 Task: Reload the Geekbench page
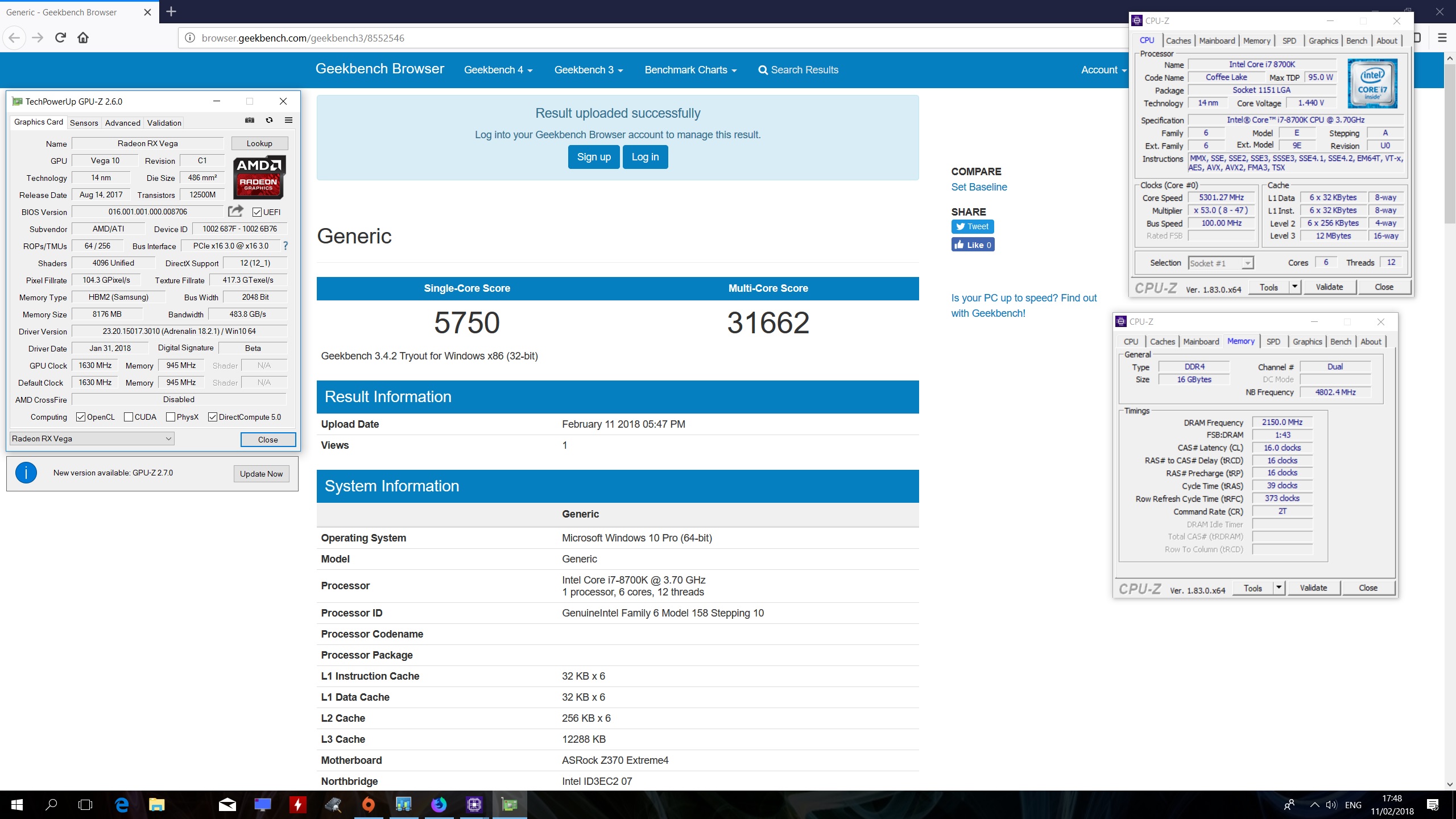pos(60,38)
